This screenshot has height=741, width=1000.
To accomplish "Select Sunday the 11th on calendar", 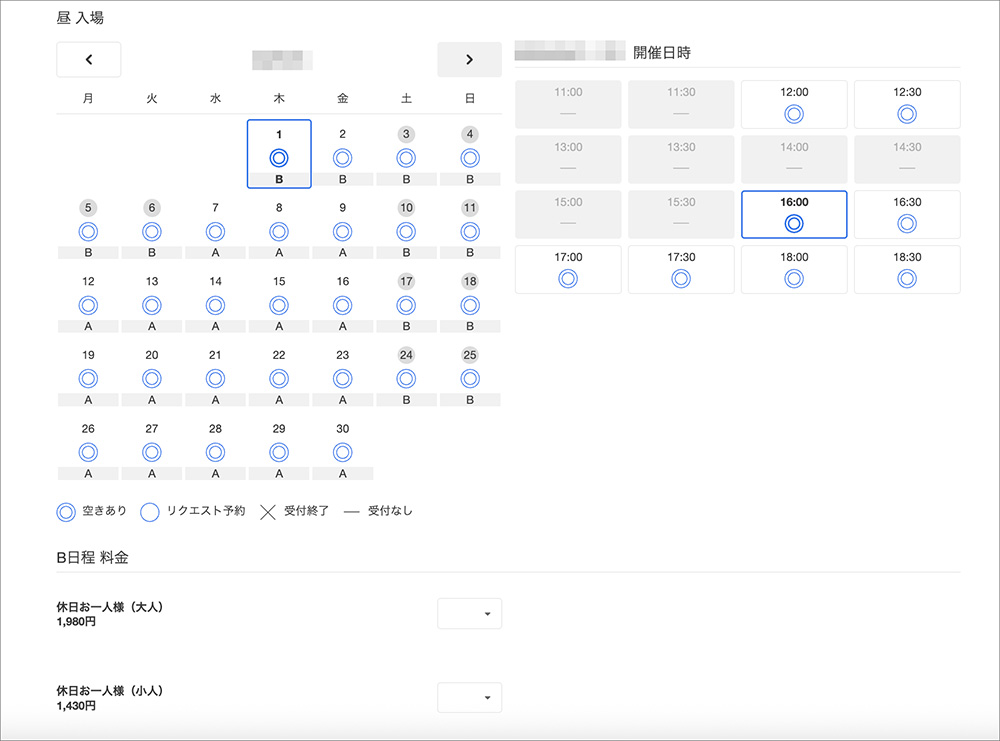I will click(470, 232).
